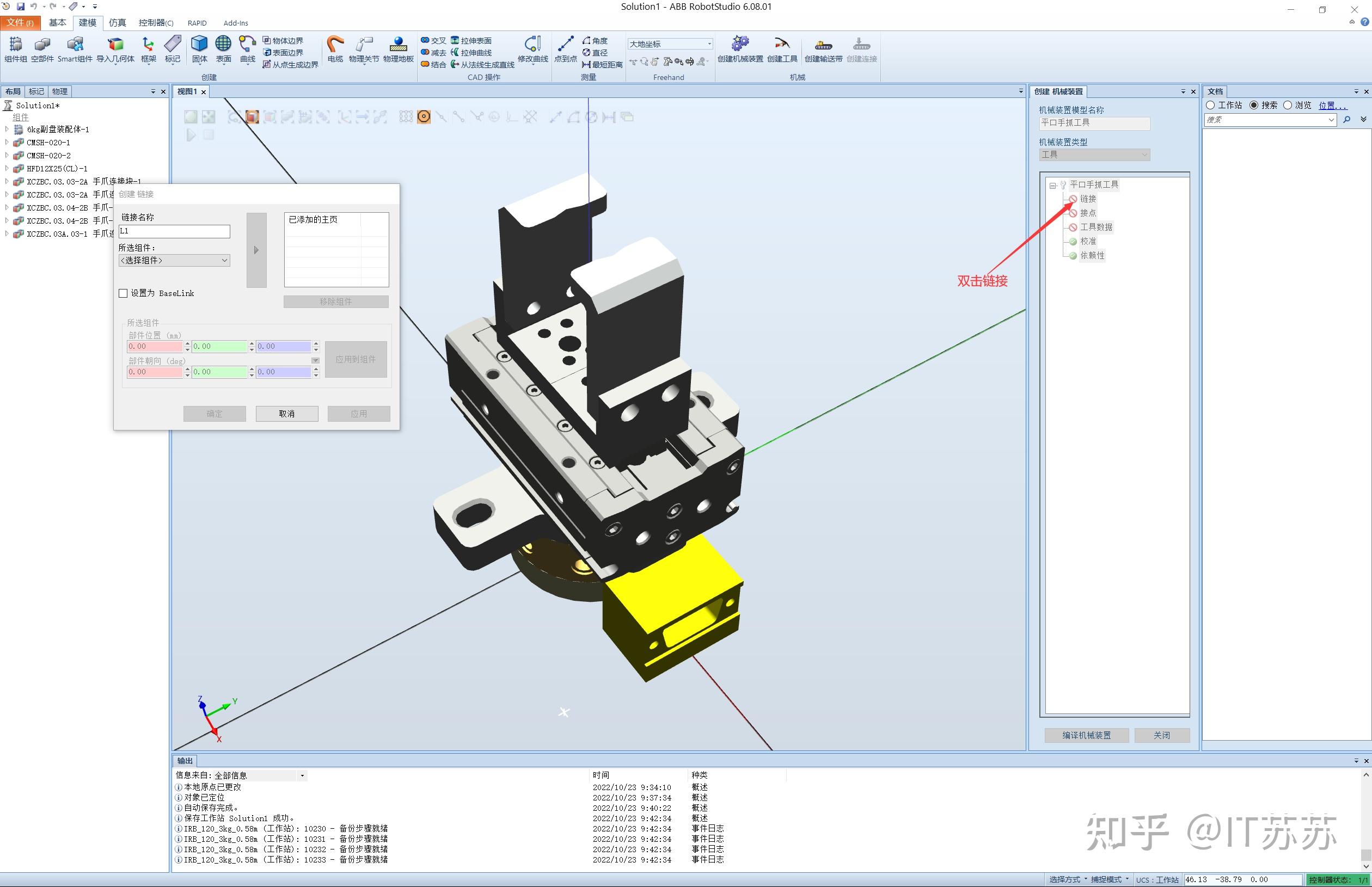Viewport: 1372px width, 887px height.
Task: Close the 视图1 view tab
Action: (204, 92)
